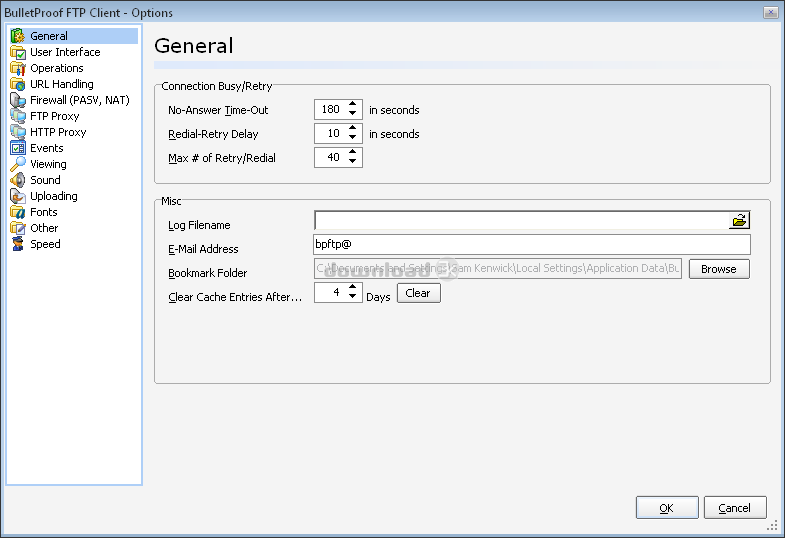The image size is (785, 538).
Task: Close the Options dialog window
Action: (770, 12)
